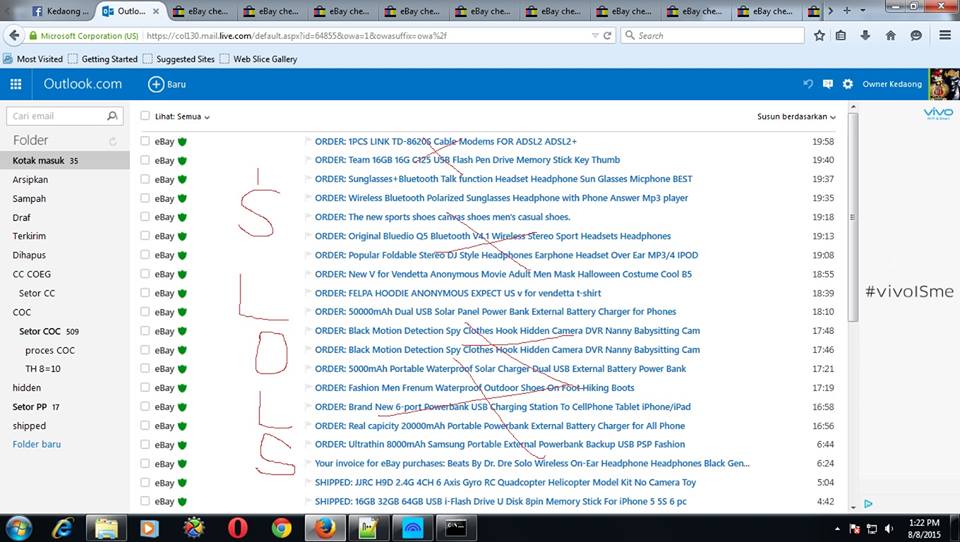Image resolution: width=960 pixels, height=542 pixels.
Task: Check the box for the 18:55 eBay email
Action: click(145, 274)
